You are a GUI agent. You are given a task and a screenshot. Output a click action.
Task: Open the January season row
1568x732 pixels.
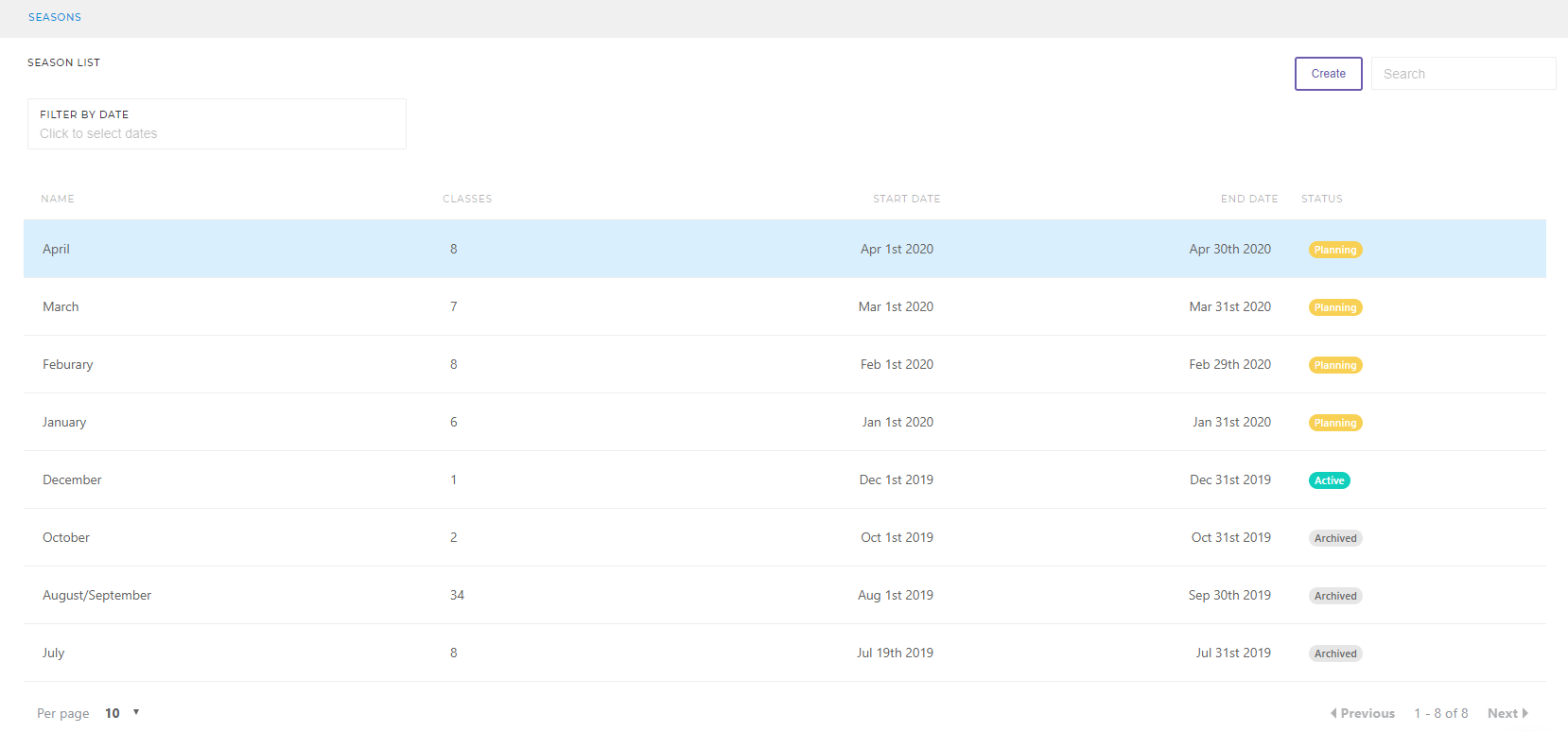[785, 422]
